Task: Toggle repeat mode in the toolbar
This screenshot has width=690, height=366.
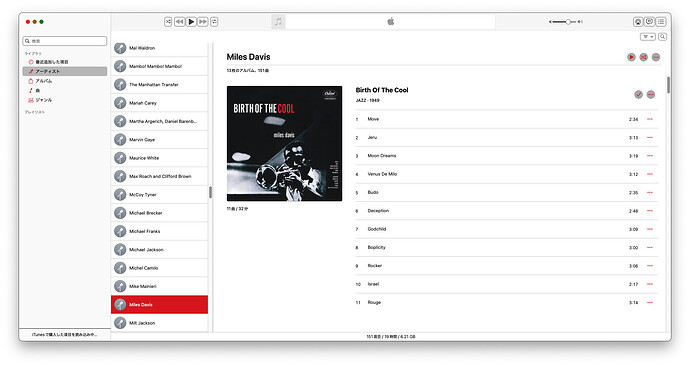Action: (214, 22)
